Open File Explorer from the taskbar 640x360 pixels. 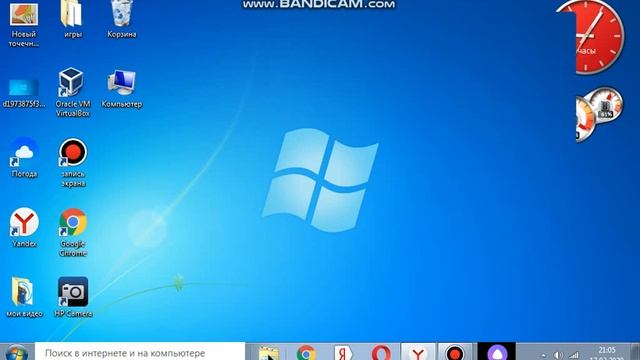coord(269,353)
